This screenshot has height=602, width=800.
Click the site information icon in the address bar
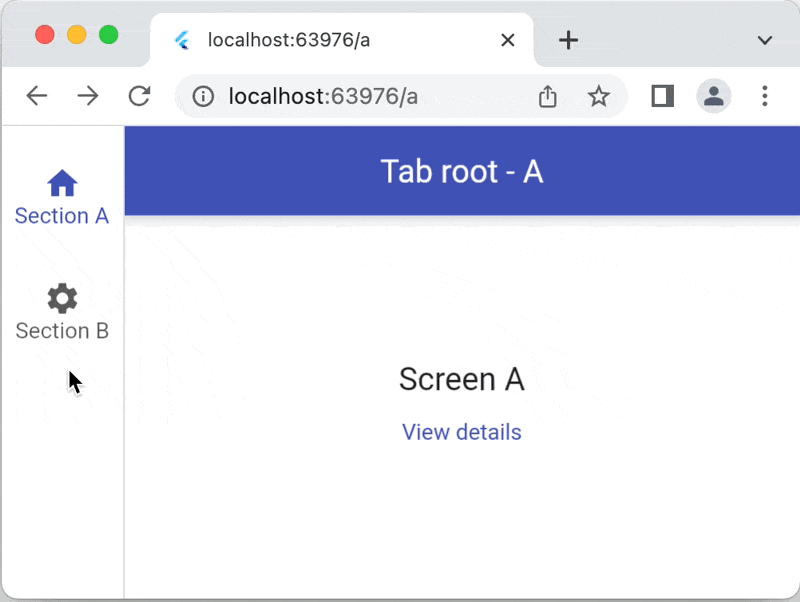coord(202,95)
